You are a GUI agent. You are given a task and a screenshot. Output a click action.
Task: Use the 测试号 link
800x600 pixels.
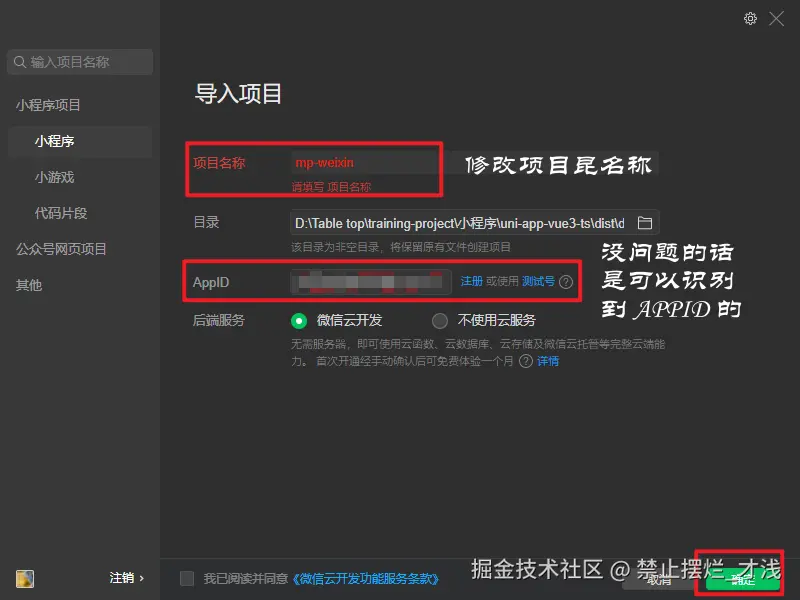point(538,282)
